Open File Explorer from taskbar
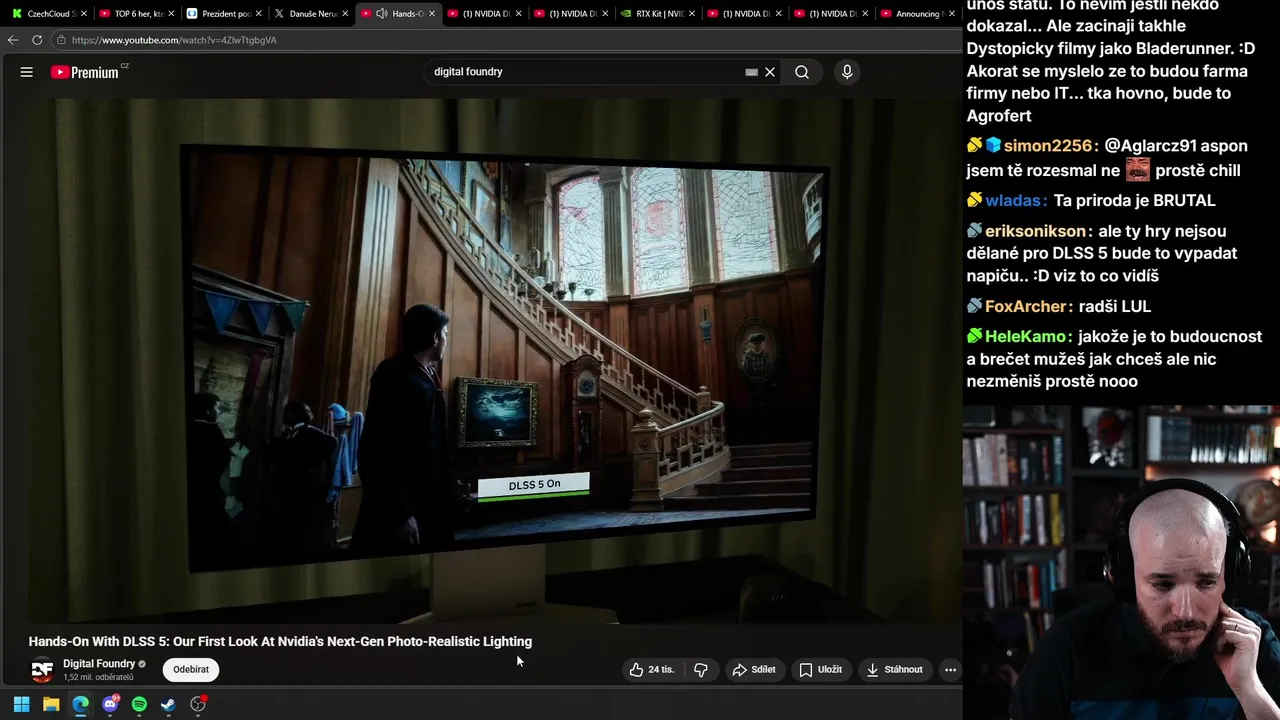The image size is (1280, 720). [x=51, y=704]
